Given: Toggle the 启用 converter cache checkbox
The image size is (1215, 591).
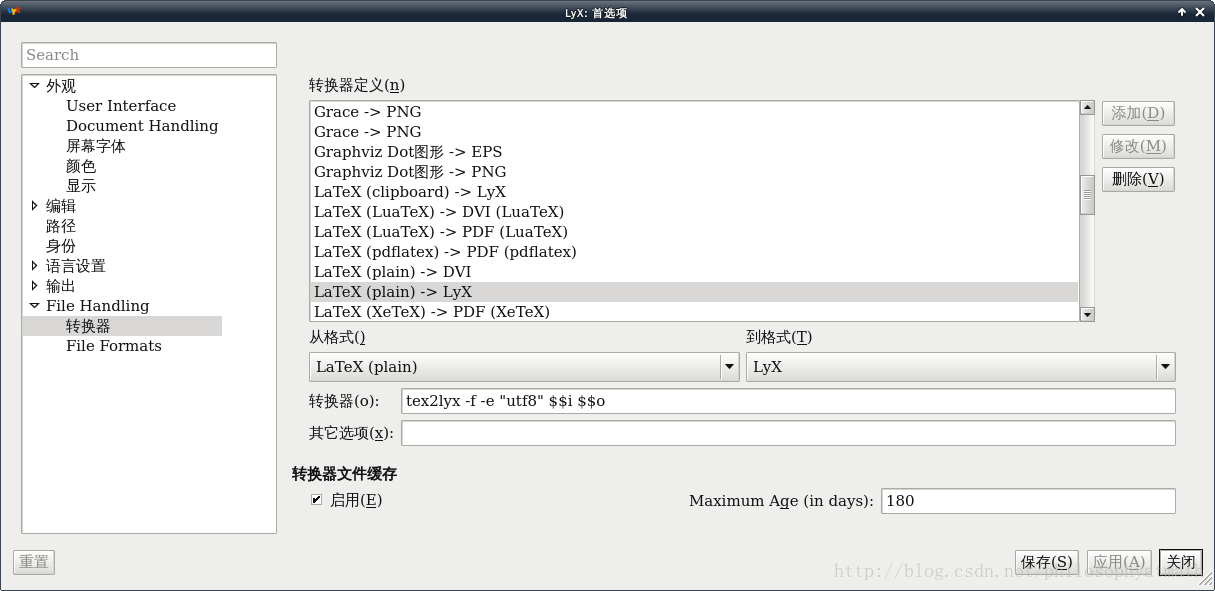Looking at the screenshot, I should click(316, 499).
